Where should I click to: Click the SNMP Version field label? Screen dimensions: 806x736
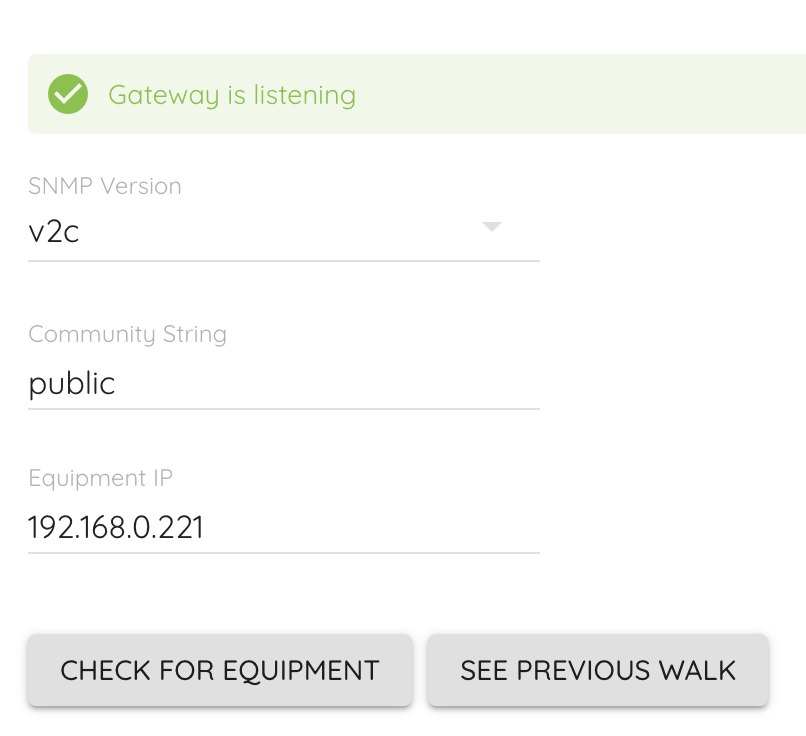(x=105, y=186)
